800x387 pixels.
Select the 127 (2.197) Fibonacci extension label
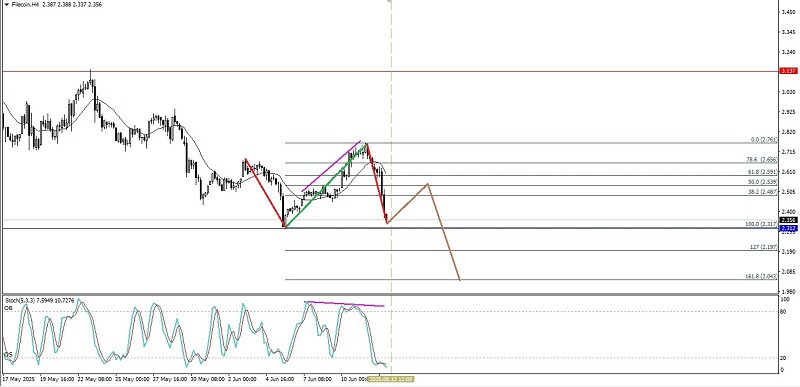point(764,247)
